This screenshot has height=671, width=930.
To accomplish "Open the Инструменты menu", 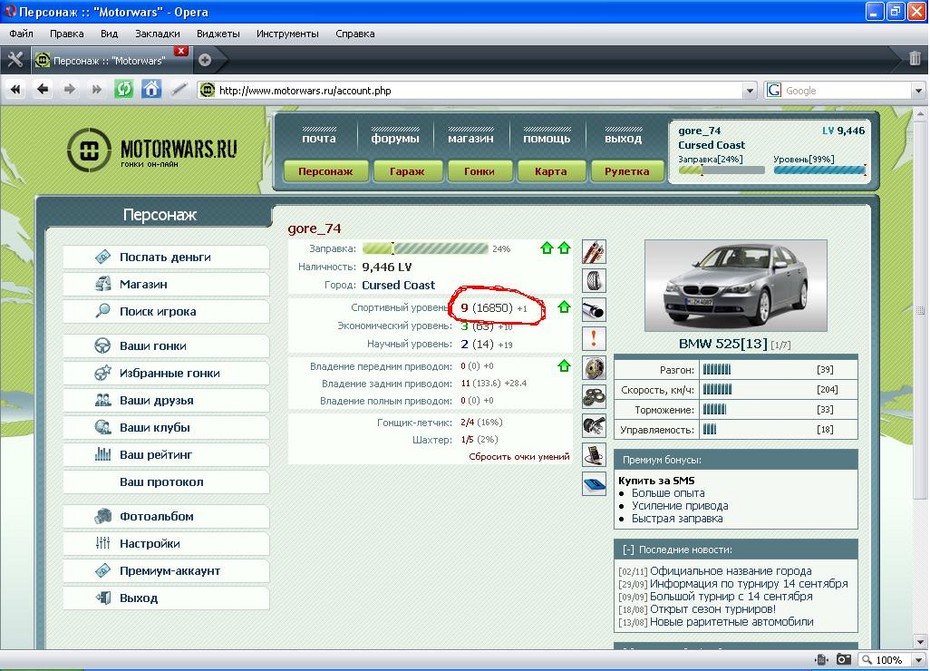I will (x=287, y=34).
